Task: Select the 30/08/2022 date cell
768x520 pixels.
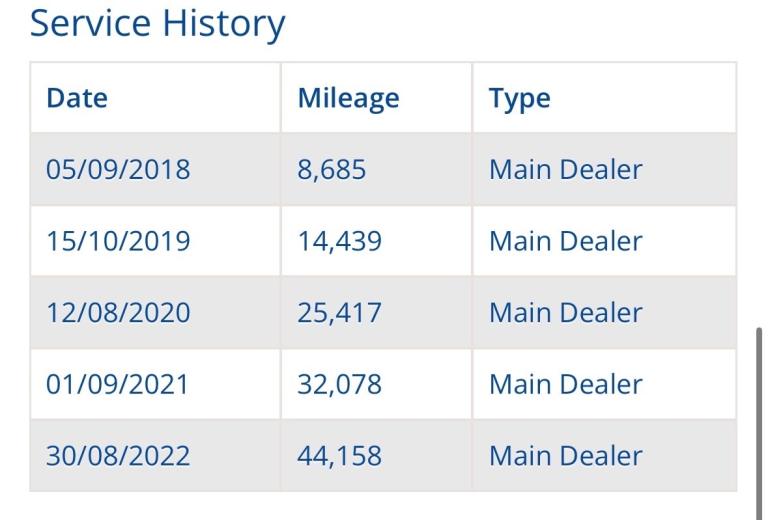Action: coord(118,456)
